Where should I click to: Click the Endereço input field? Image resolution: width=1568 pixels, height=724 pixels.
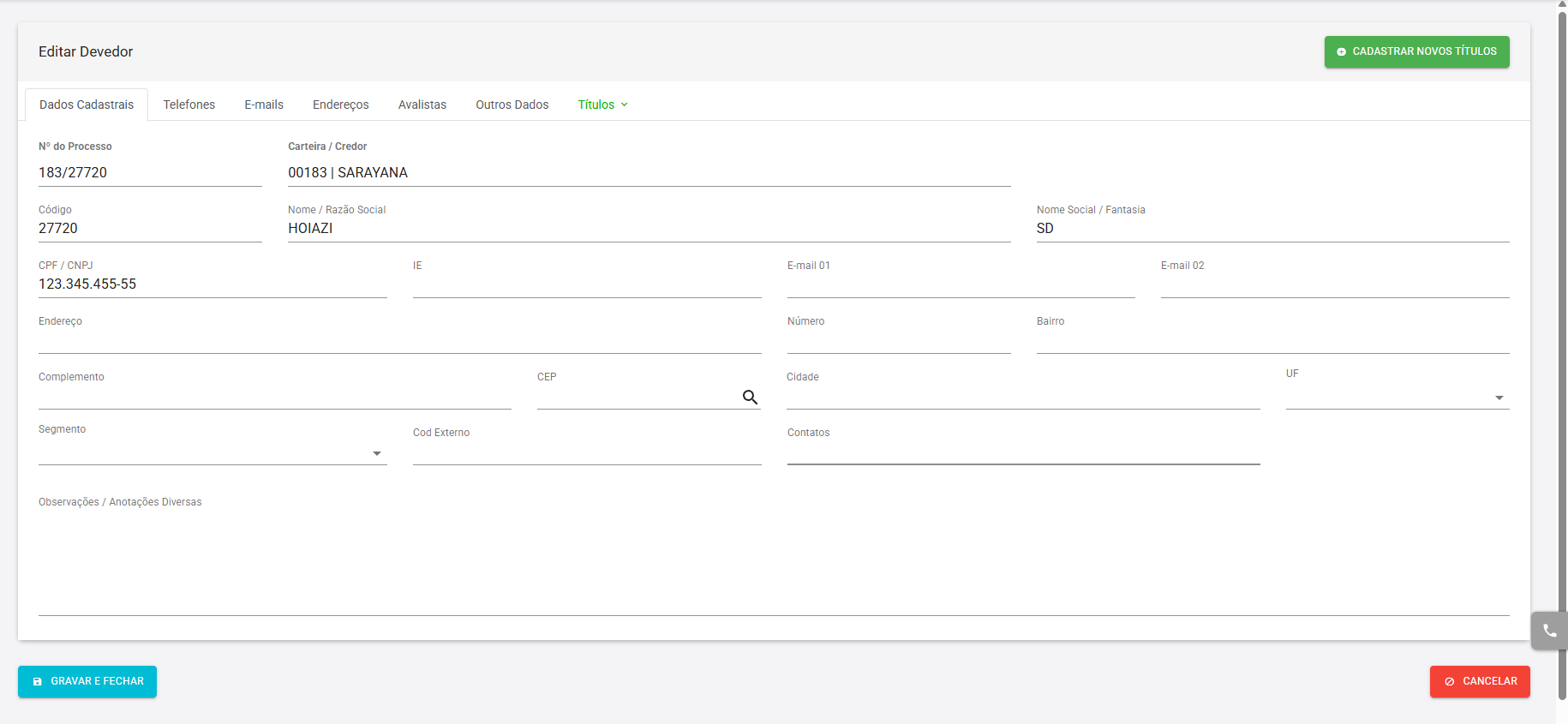[x=400, y=339]
